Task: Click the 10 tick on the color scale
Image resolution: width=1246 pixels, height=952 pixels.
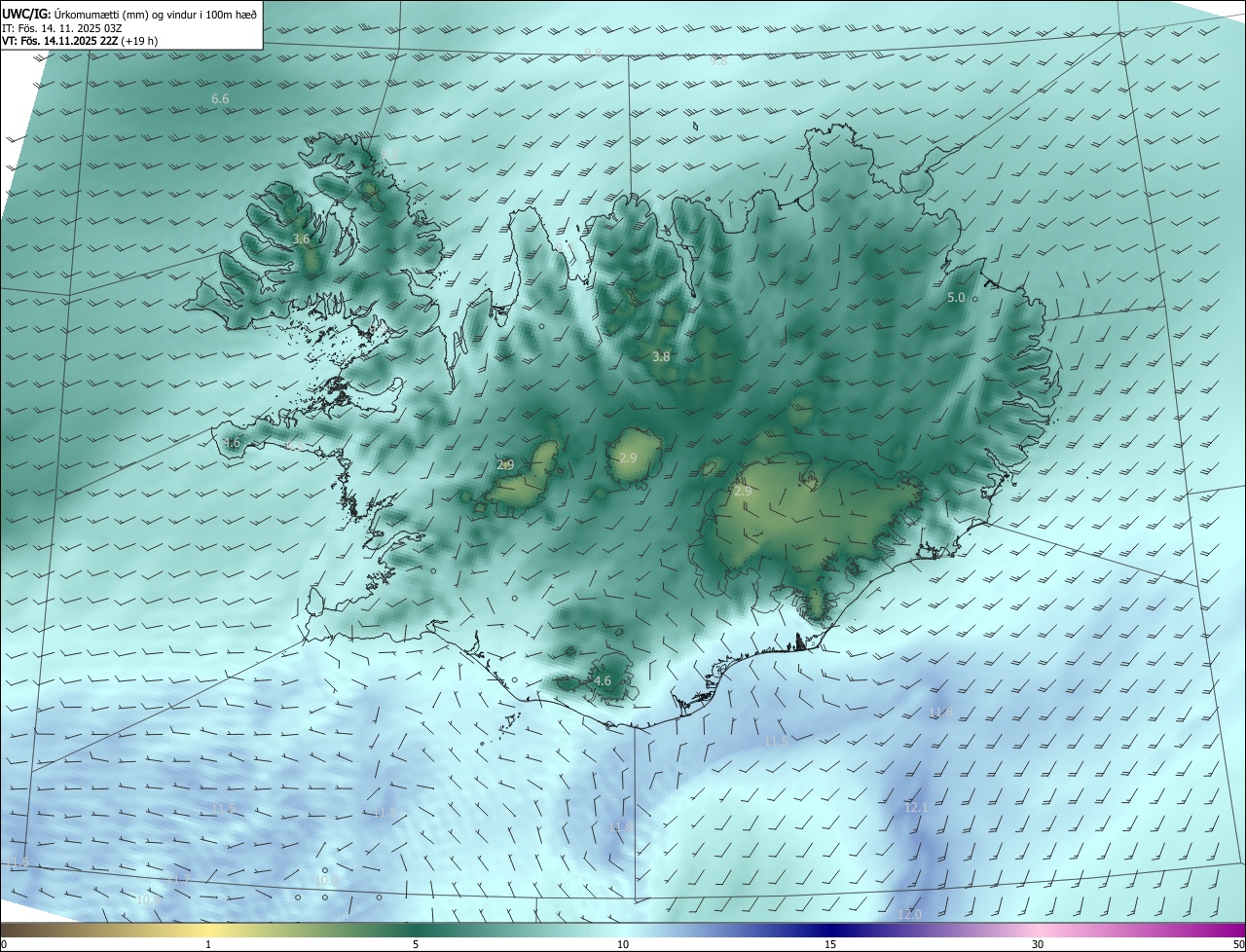Action: (x=623, y=944)
